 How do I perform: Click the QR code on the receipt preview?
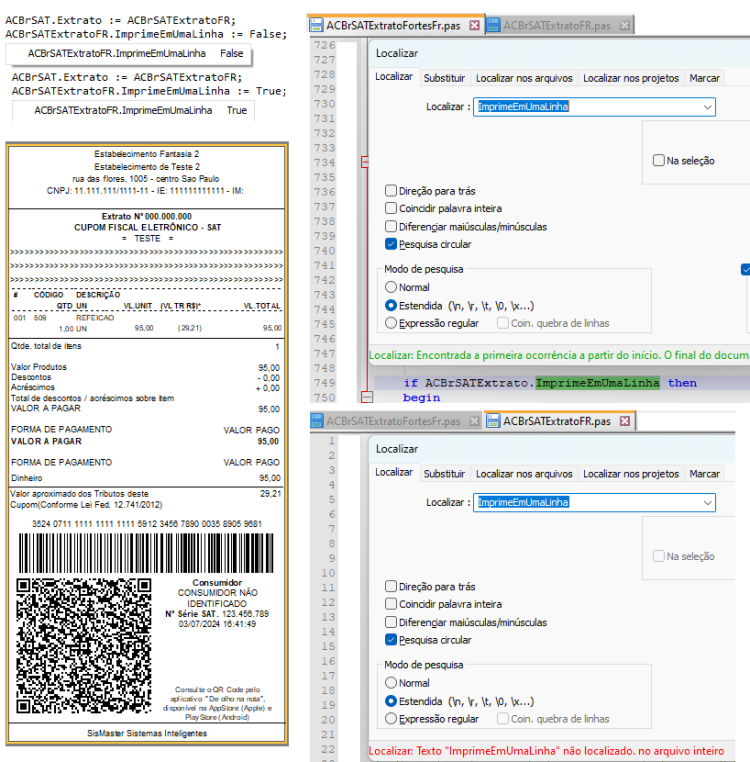pos(84,646)
